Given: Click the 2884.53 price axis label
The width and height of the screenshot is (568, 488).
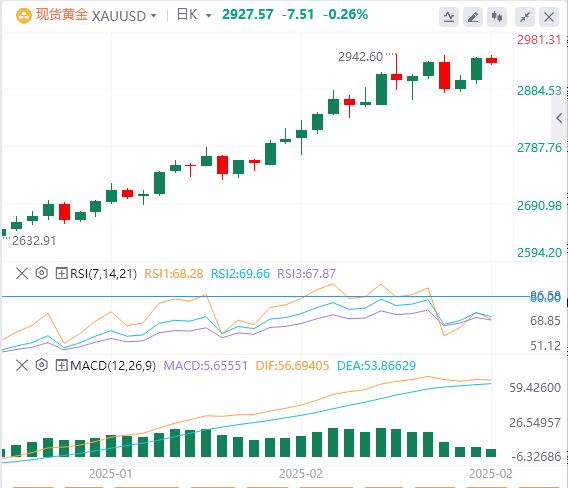Looking at the screenshot, I should click(539, 91).
